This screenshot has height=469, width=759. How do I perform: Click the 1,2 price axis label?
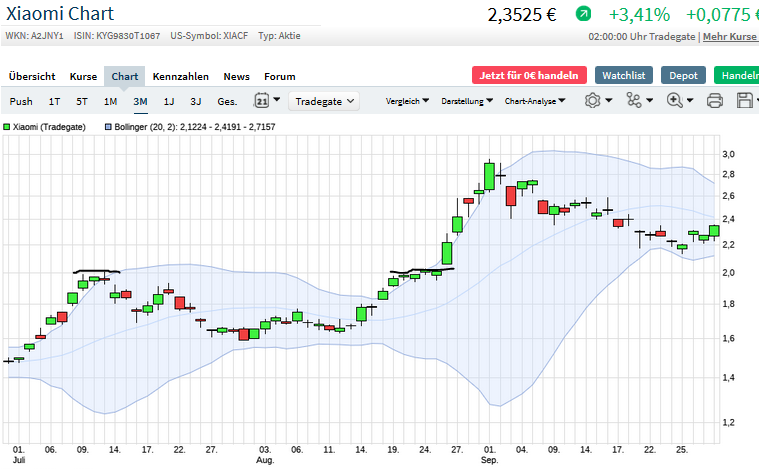(x=729, y=423)
